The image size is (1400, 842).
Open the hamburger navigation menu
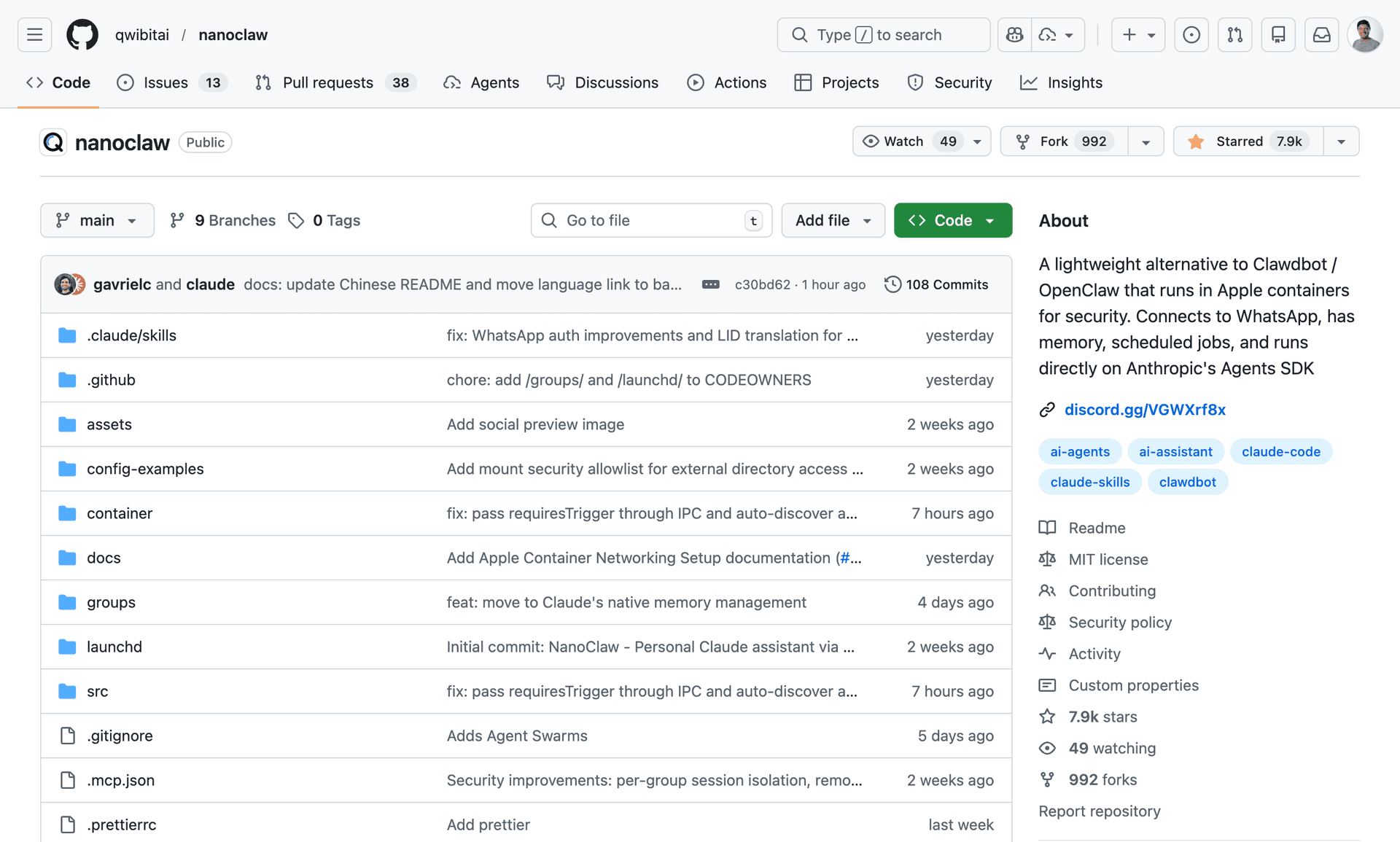(x=34, y=34)
